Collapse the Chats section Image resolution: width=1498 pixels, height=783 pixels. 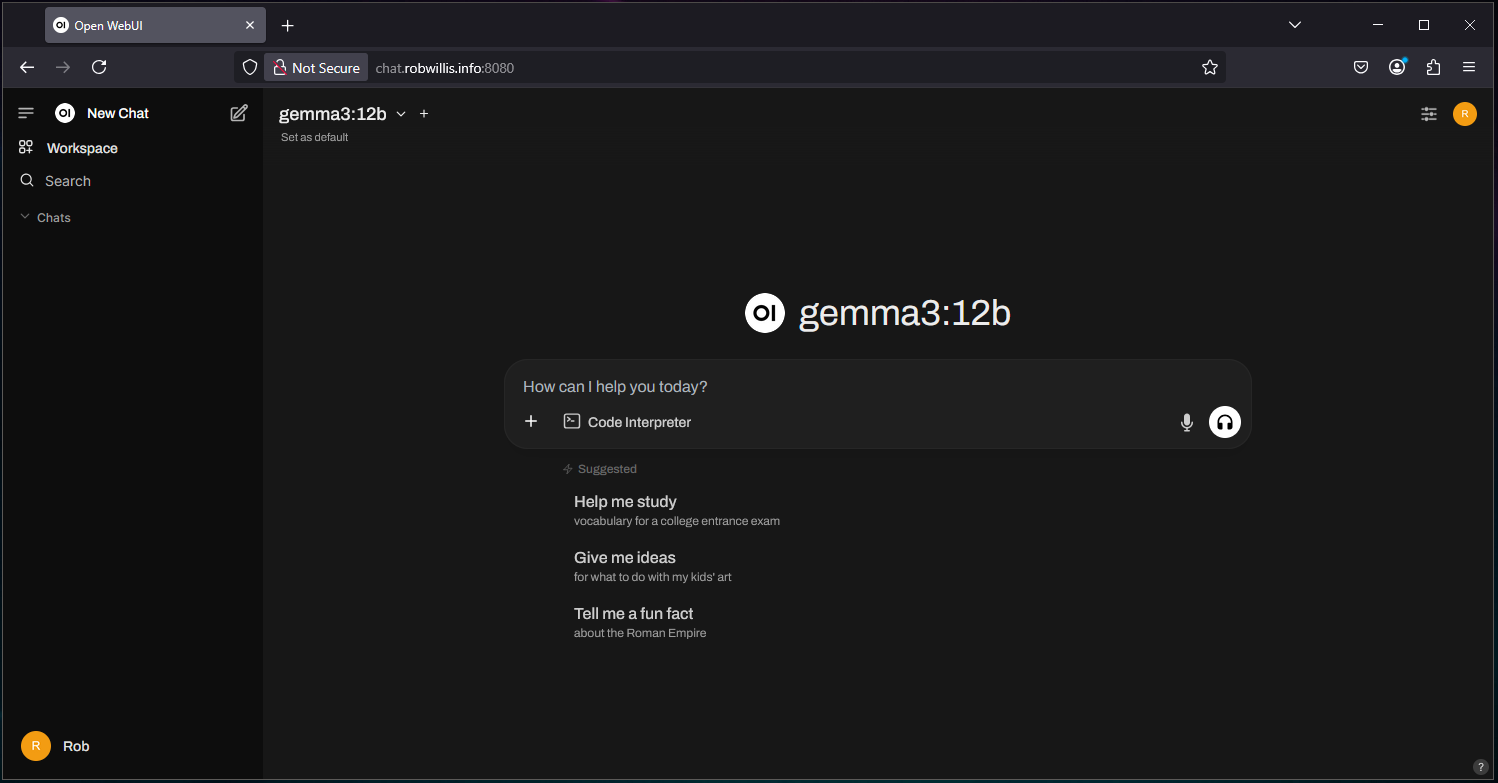(46, 217)
